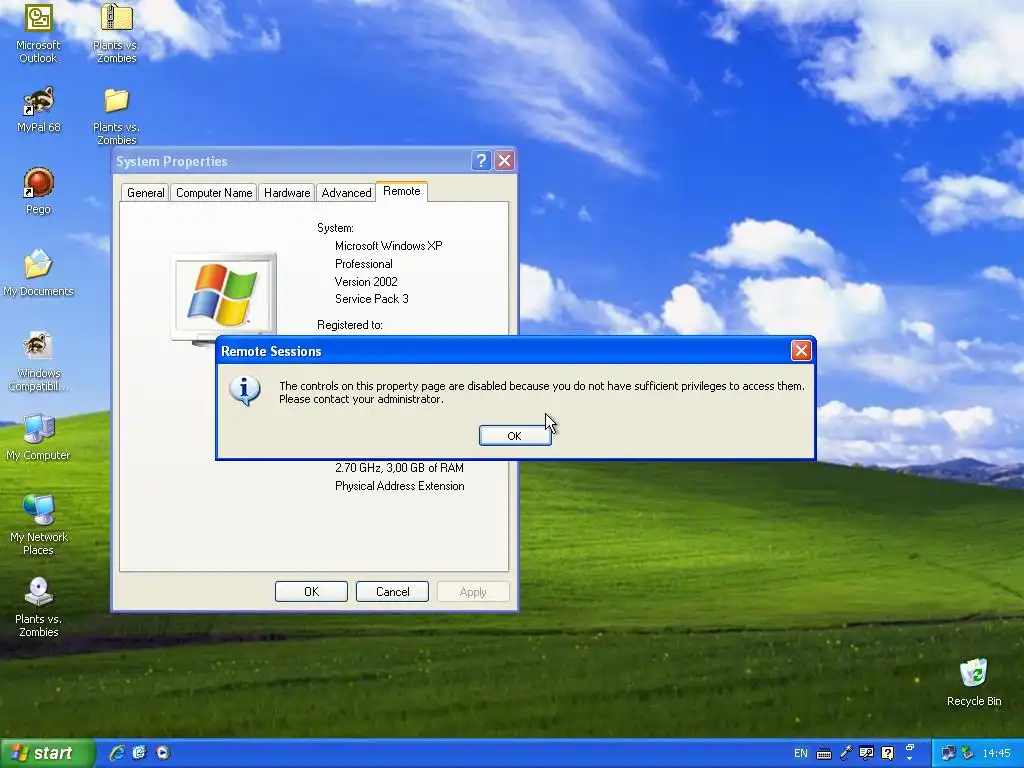Launch Windows Media Player from Quick Launch

coord(163,753)
